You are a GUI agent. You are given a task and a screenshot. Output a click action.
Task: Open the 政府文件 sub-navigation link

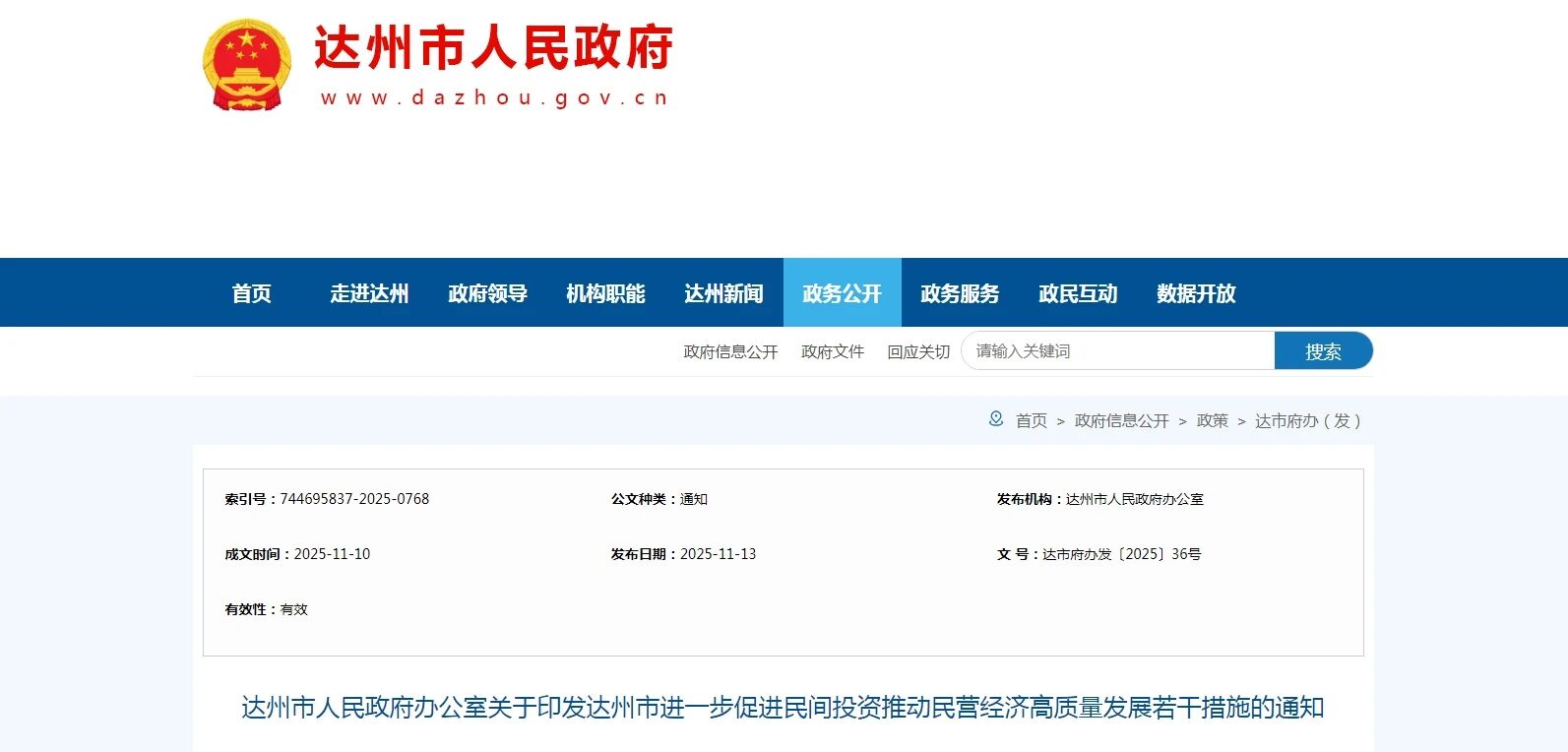pyautogui.click(x=832, y=351)
